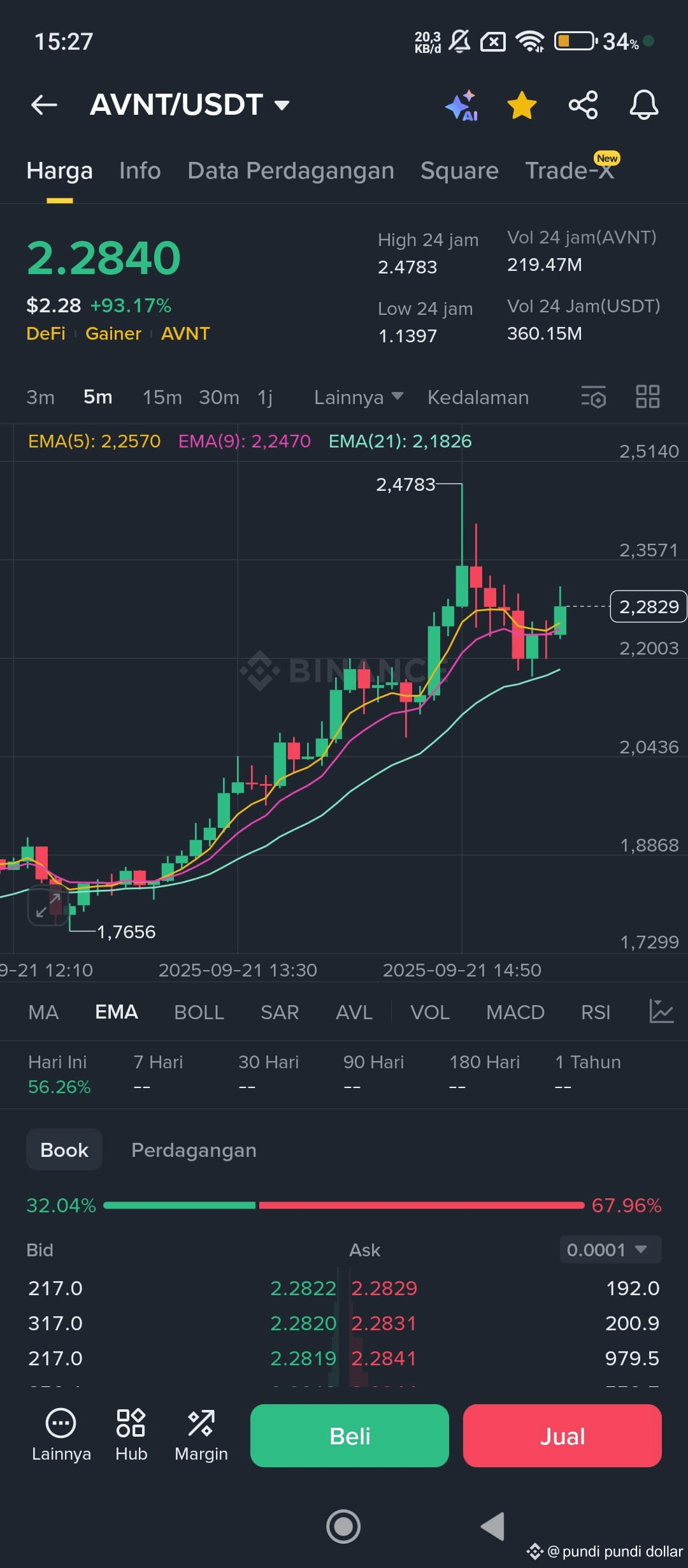Screen dimensions: 688x1568
Task: Enable the AVL indicator
Action: pyautogui.click(x=354, y=1012)
